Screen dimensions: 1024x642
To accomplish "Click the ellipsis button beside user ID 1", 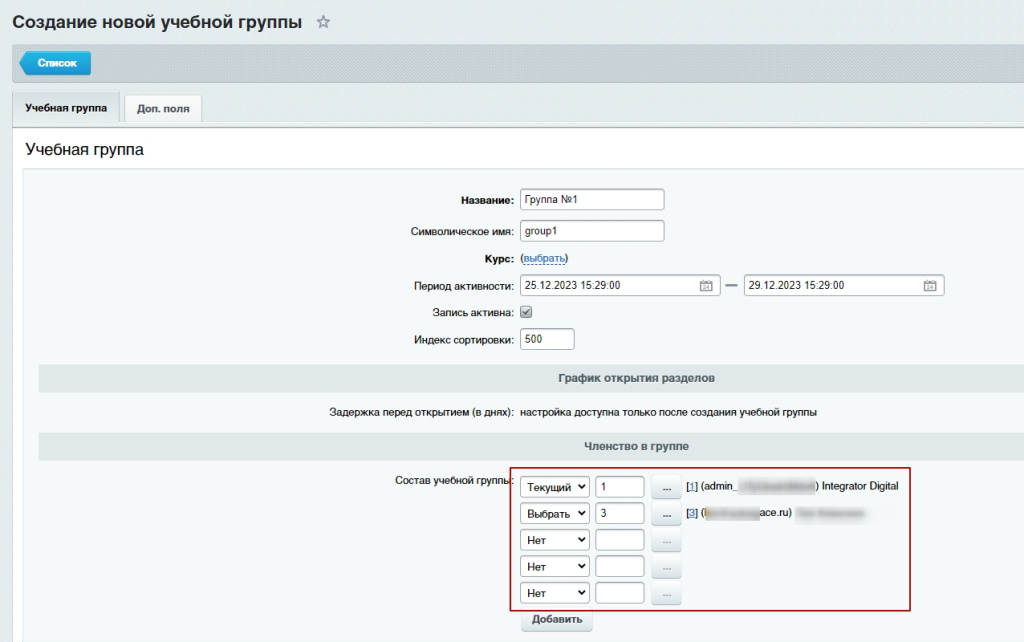I will (x=666, y=487).
